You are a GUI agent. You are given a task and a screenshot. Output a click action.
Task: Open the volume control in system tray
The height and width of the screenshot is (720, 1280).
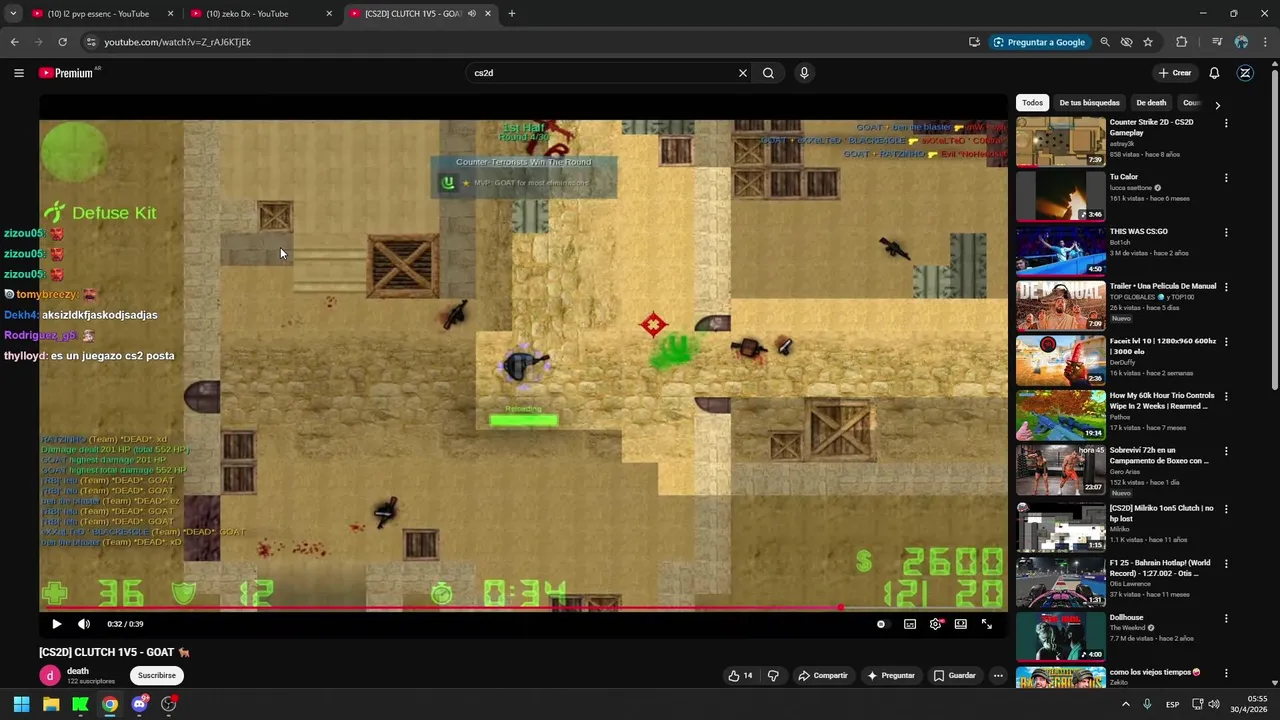point(1214,704)
